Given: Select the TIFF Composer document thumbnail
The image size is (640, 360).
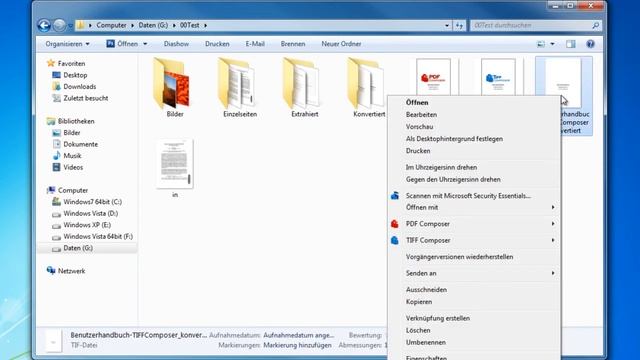Looking at the screenshot, I should [x=498, y=76].
